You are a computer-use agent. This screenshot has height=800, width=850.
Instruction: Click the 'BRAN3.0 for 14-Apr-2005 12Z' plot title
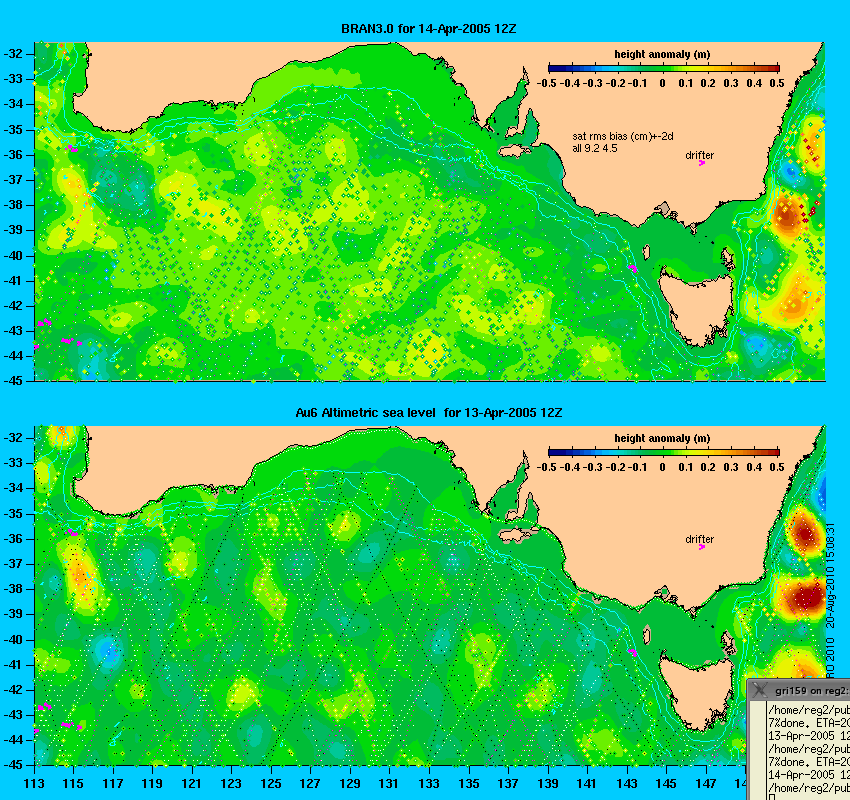pyautogui.click(x=428, y=29)
